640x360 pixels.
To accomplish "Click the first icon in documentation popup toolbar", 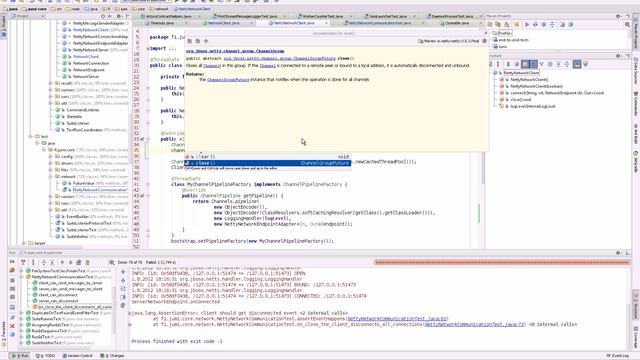I will [189, 41].
